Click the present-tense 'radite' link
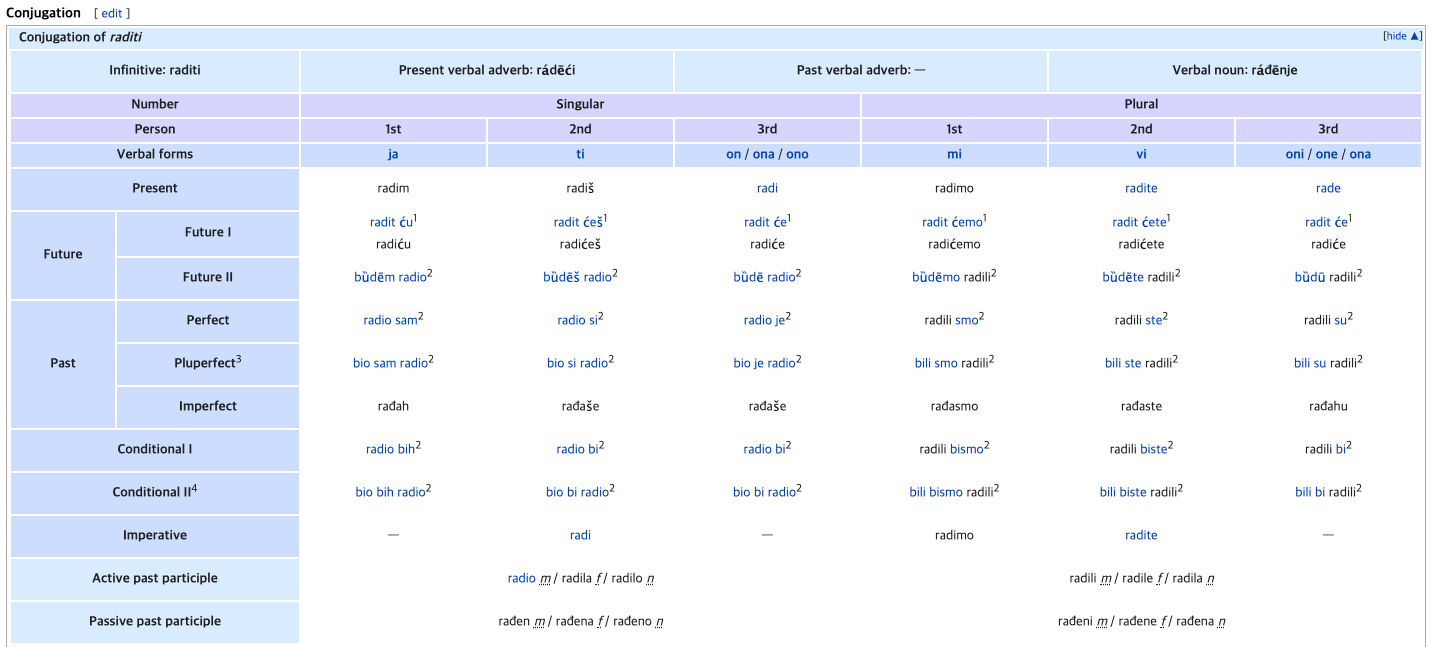 tap(1141, 188)
